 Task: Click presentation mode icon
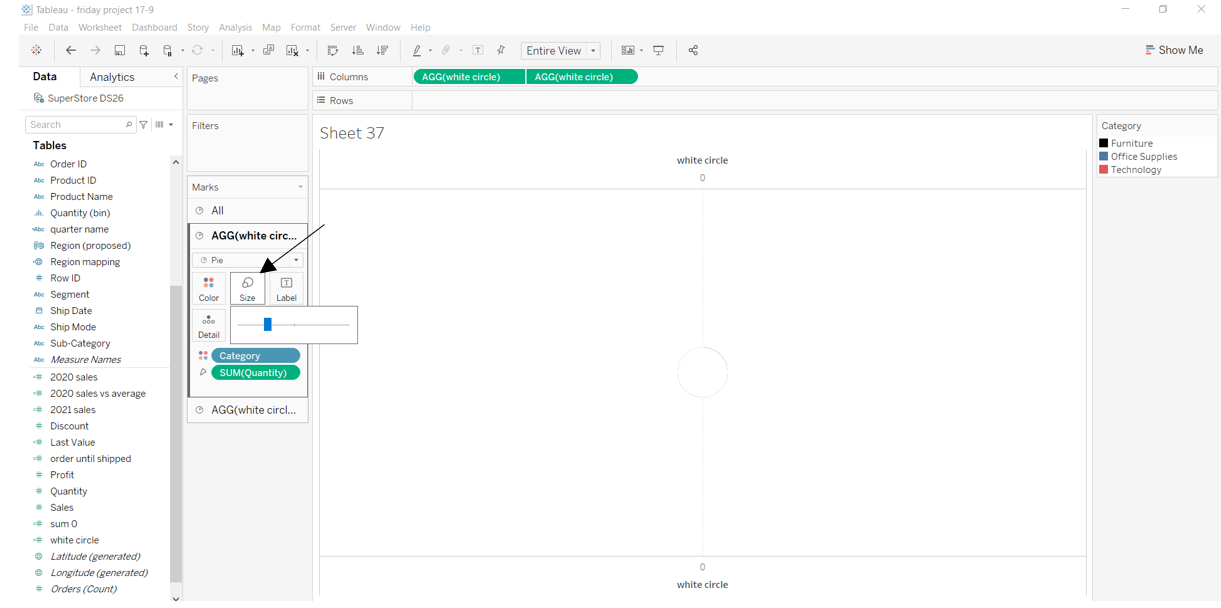point(658,50)
